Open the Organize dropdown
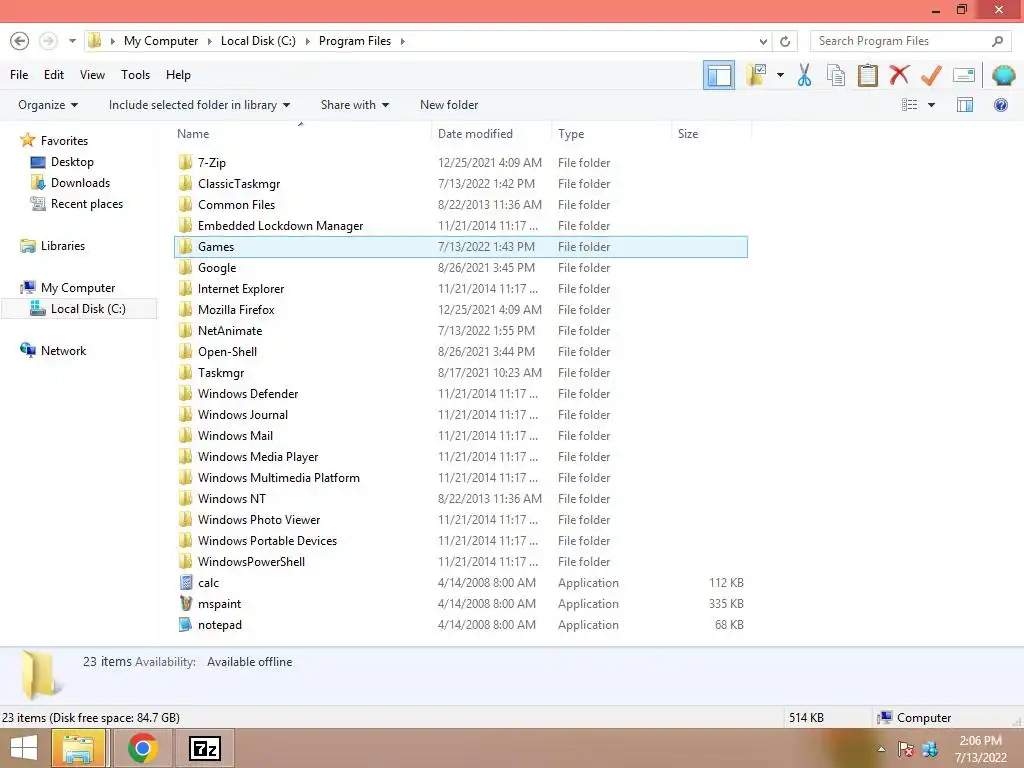The image size is (1024, 768). (x=48, y=105)
